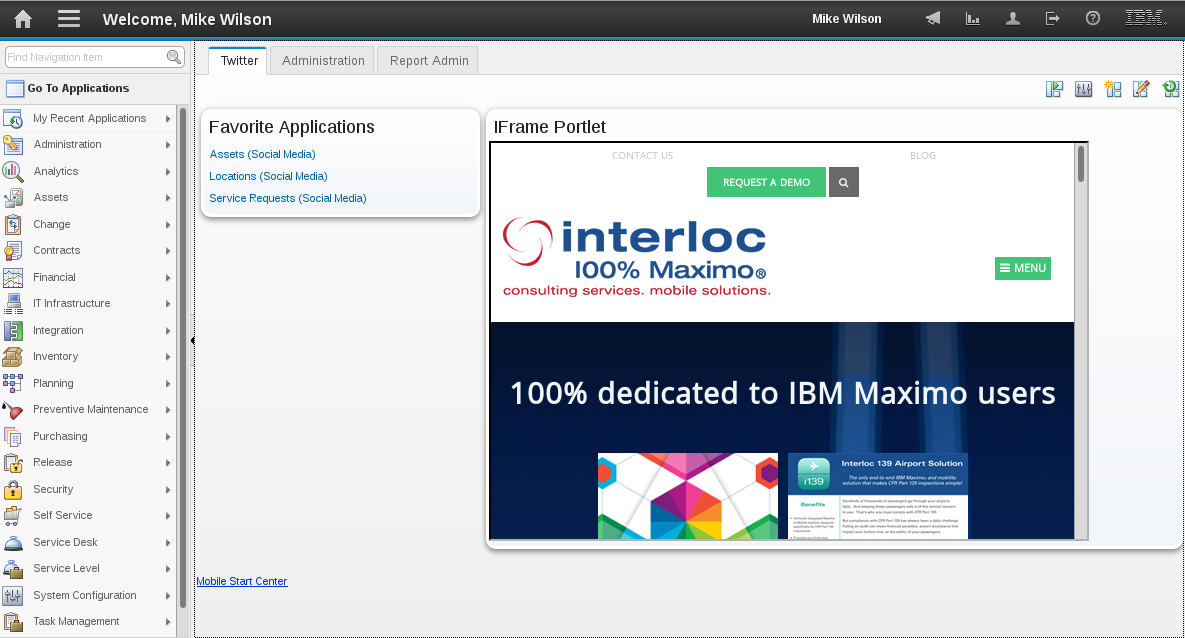Expand the Preventive Maintenance side menu
The height and width of the screenshot is (638, 1185).
[x=90, y=409]
